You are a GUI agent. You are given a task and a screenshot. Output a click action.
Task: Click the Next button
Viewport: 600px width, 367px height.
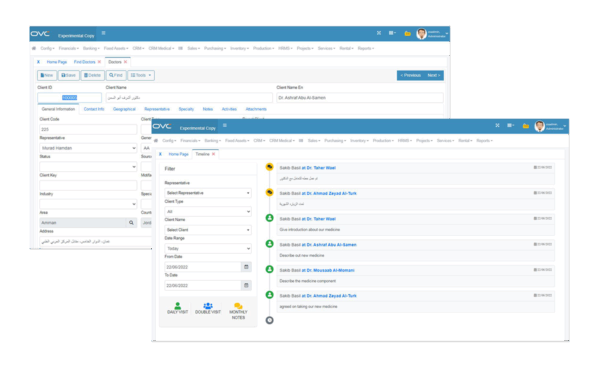tap(434, 75)
